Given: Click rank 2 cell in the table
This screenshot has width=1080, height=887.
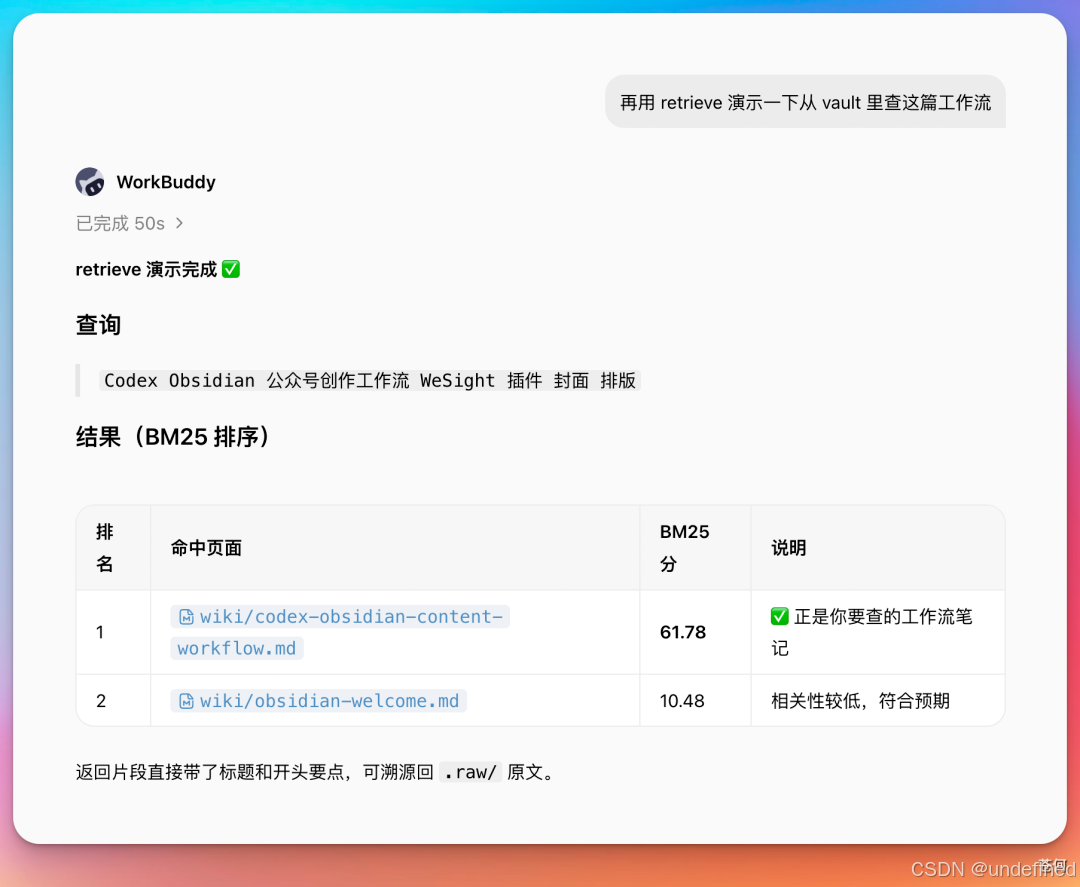Looking at the screenshot, I should coord(113,701).
